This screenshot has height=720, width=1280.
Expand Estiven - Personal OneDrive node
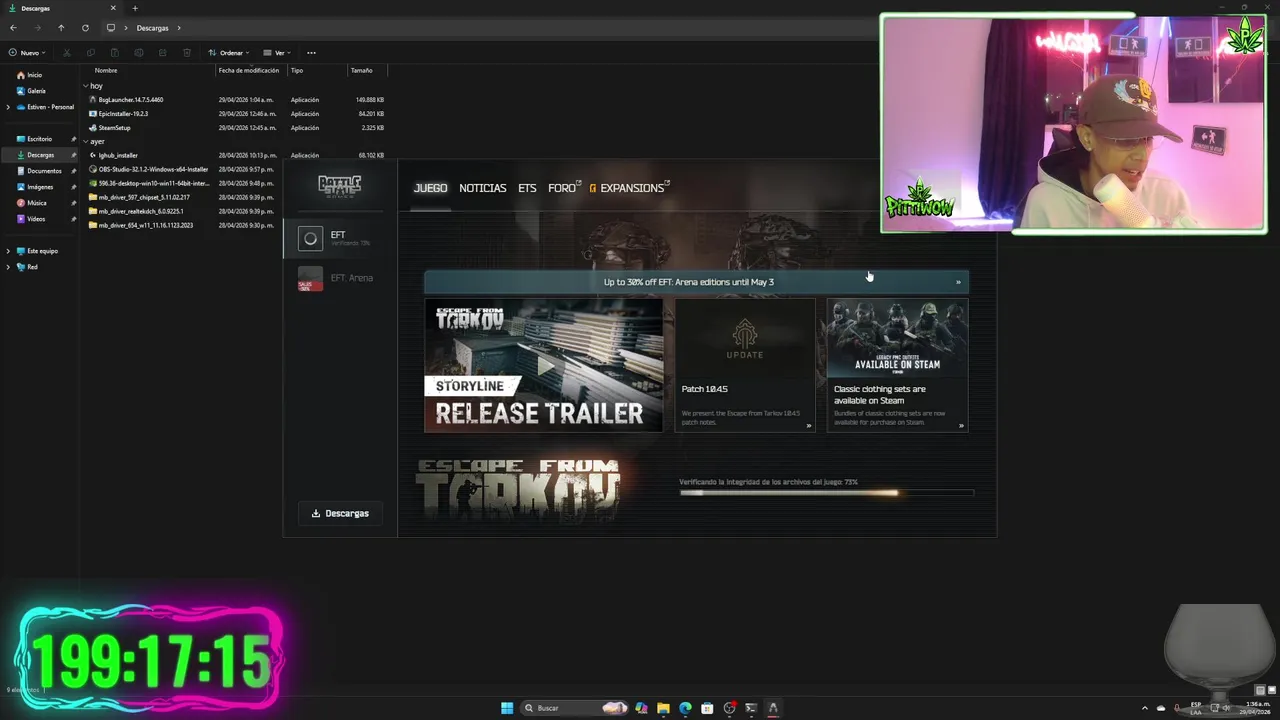point(8,107)
